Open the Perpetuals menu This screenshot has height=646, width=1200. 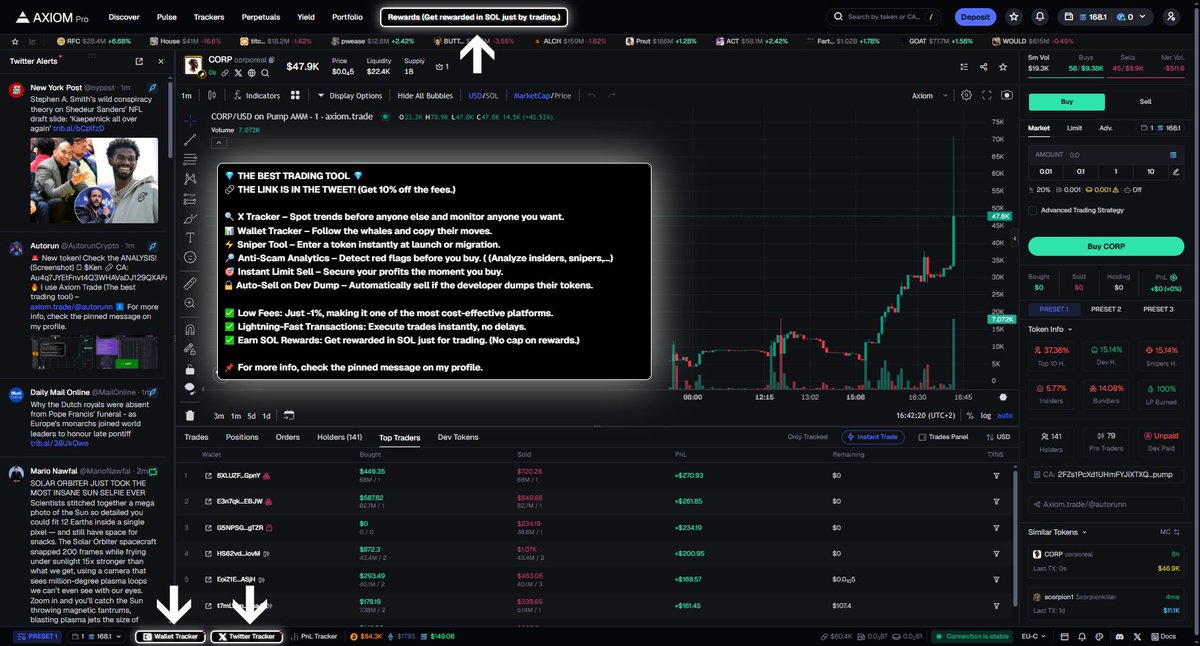click(x=260, y=17)
